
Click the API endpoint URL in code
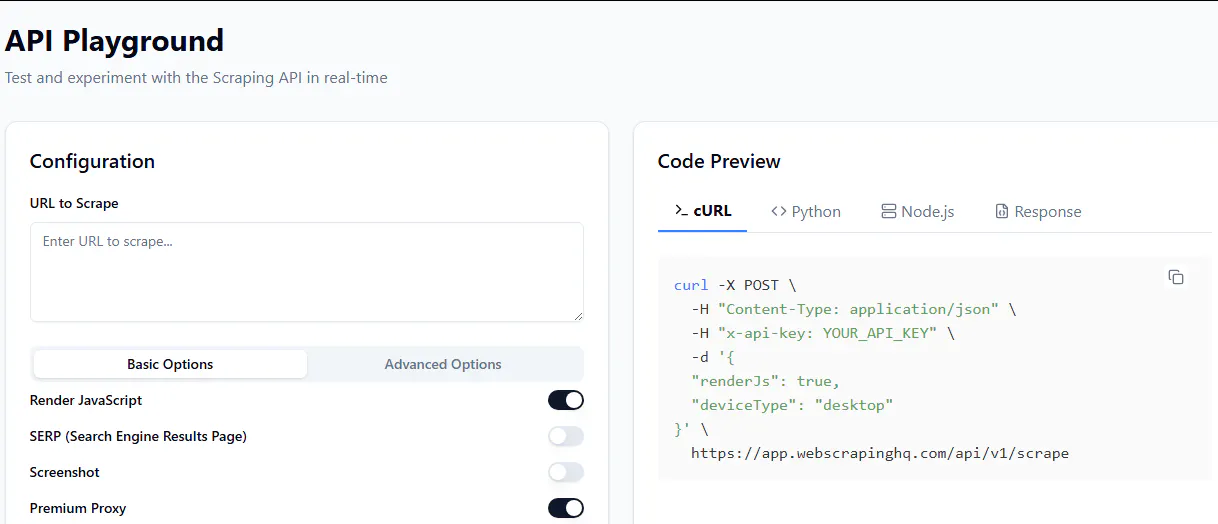(x=880, y=453)
